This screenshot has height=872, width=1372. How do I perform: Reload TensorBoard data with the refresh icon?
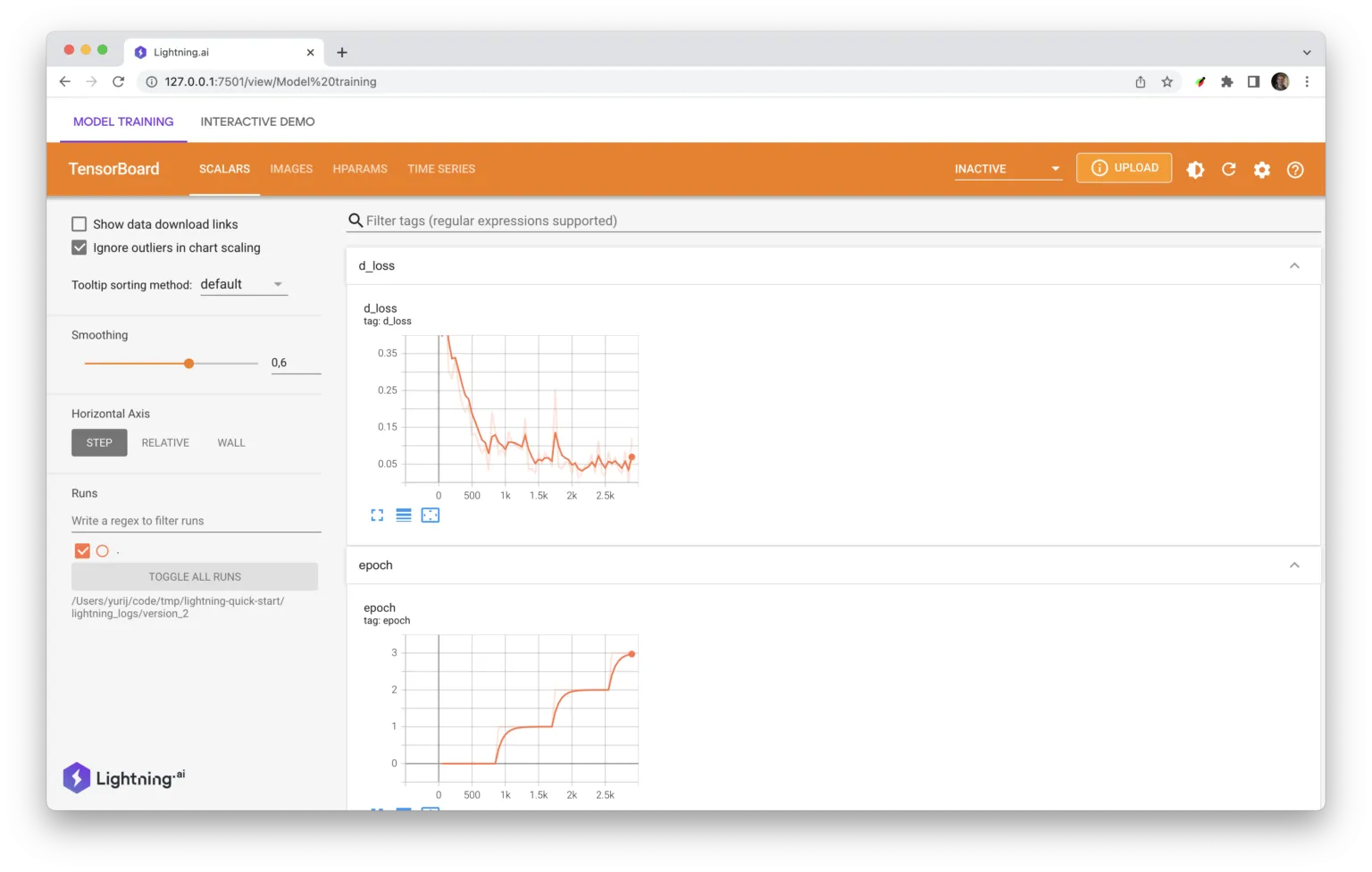[x=1229, y=169]
